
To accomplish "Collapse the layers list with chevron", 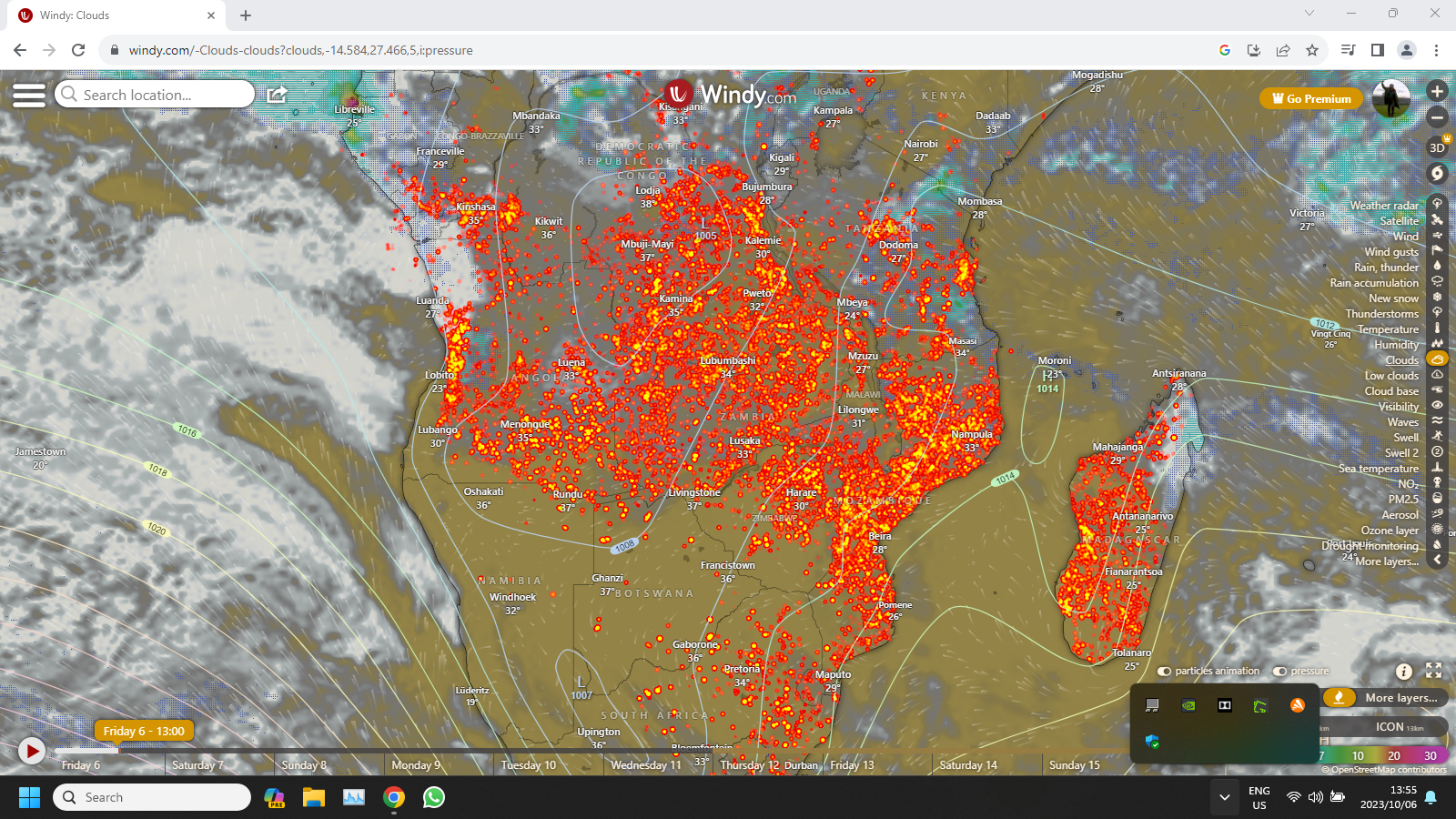I will pos(1438,561).
